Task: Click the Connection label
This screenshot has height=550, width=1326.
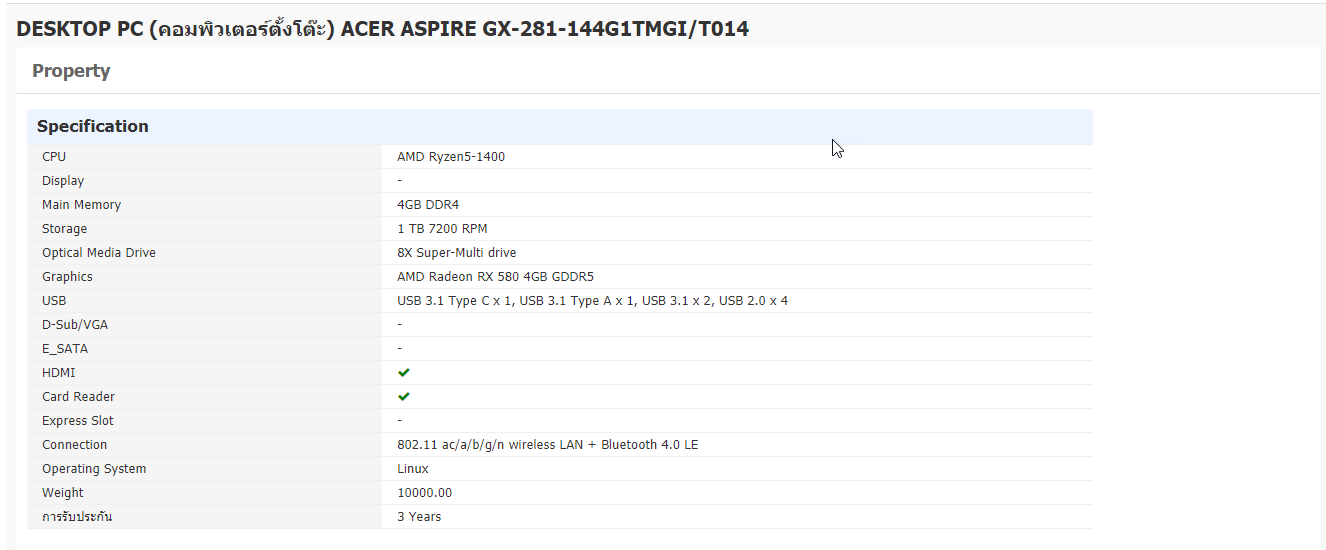Action: 74,445
